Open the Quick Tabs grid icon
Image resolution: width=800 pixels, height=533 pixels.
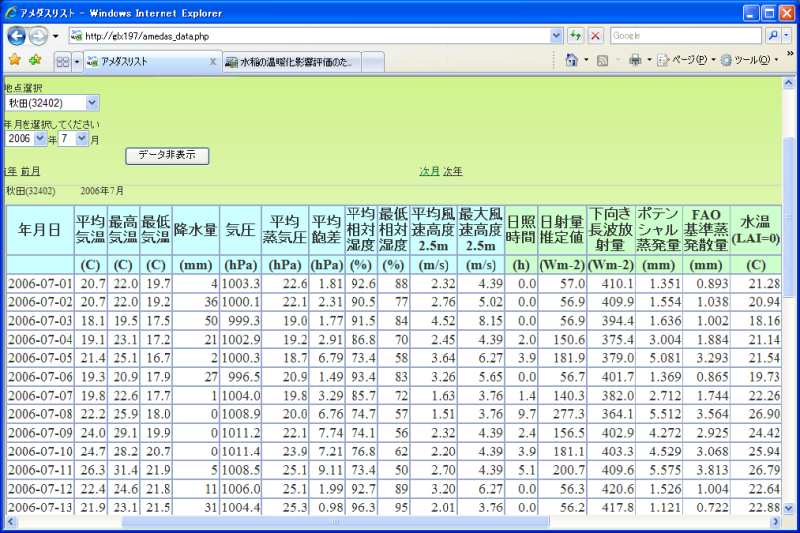tap(62, 62)
